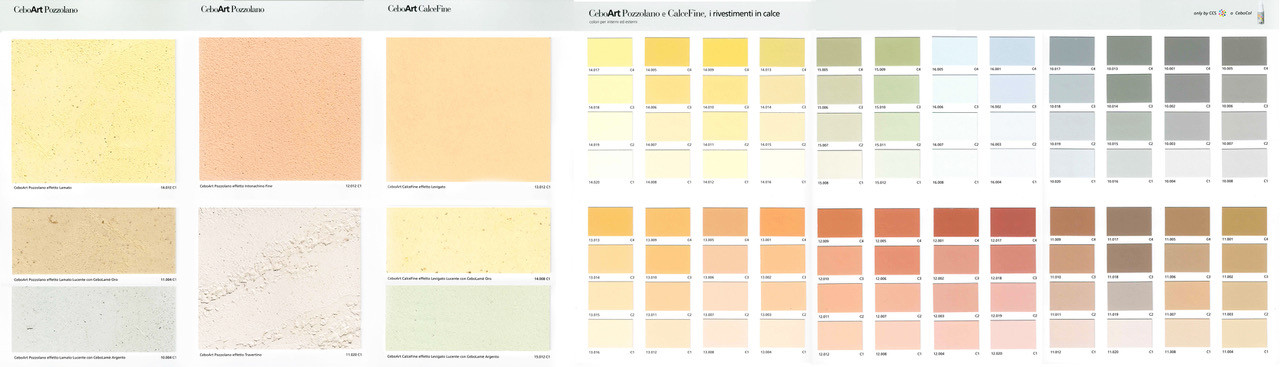The height and width of the screenshot is (367, 1280).
Task: Choose beige-green swatch 15.007 C2
Action: (840, 127)
